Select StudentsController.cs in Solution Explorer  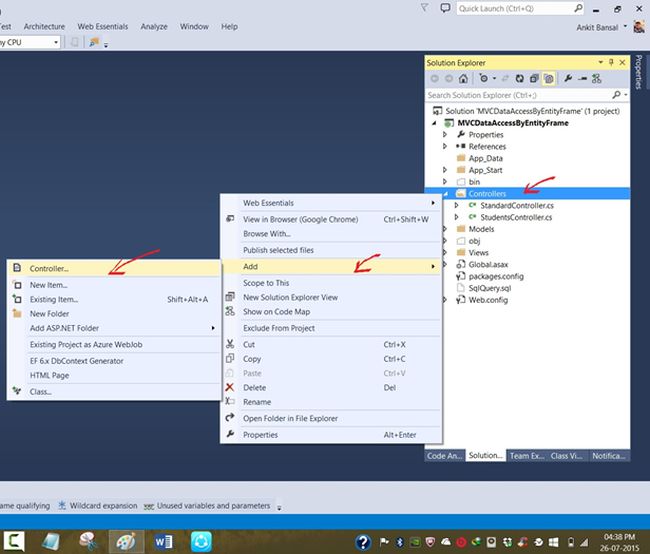(x=516, y=217)
